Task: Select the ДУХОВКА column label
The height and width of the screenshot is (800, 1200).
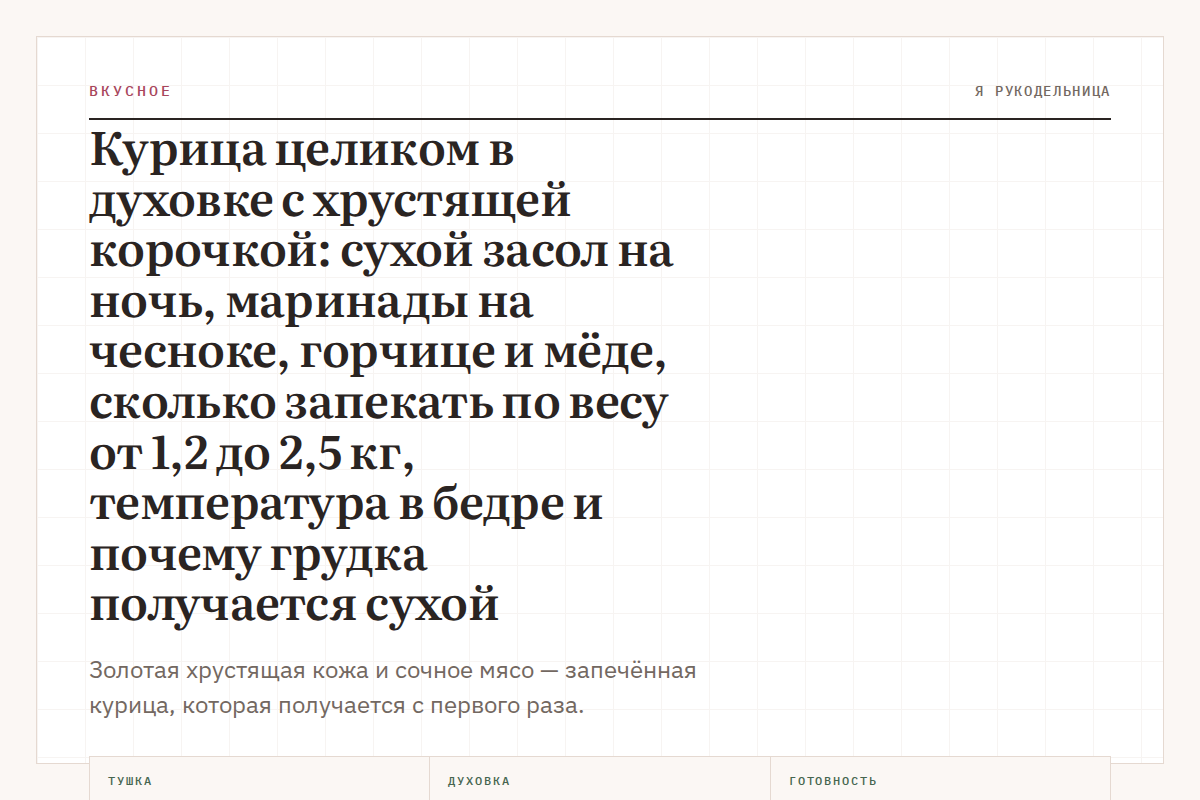Action: tap(479, 781)
